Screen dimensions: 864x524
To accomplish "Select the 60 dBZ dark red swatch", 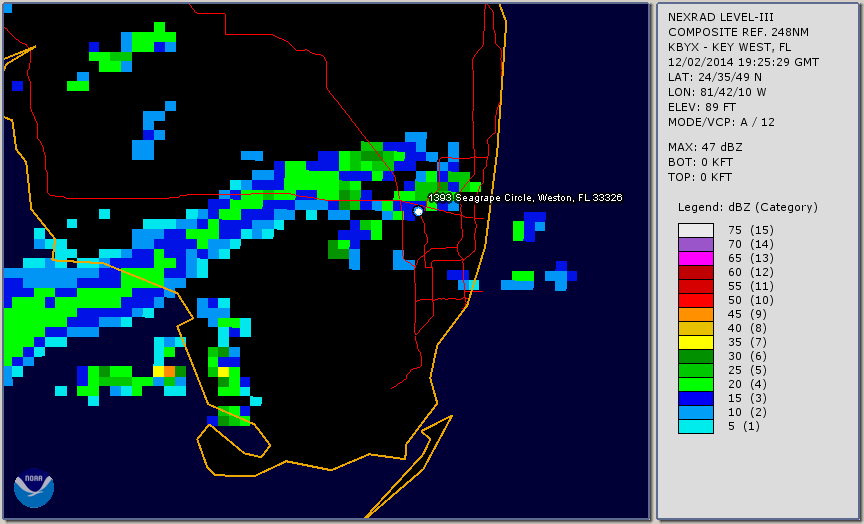I will click(696, 272).
